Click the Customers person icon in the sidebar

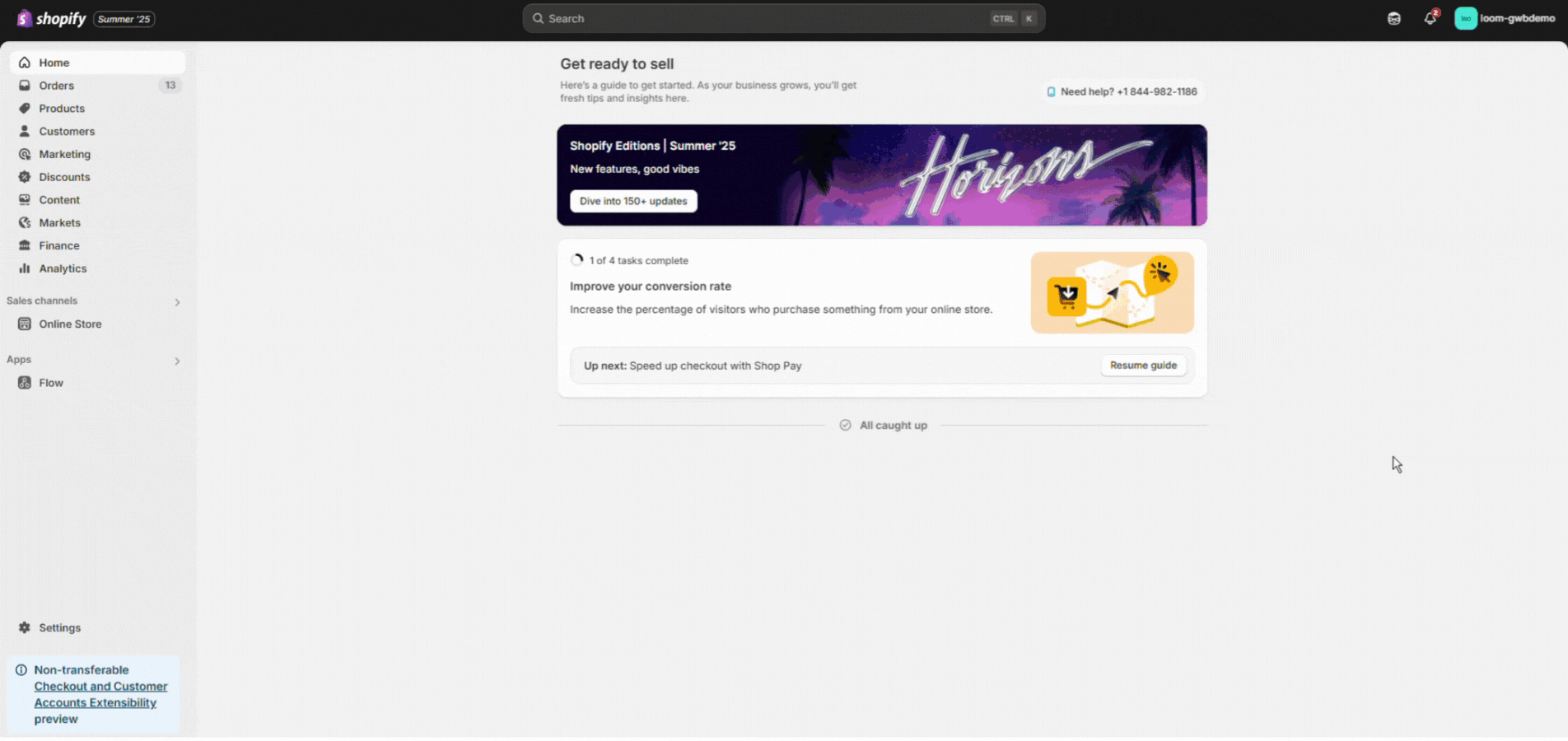coord(25,132)
